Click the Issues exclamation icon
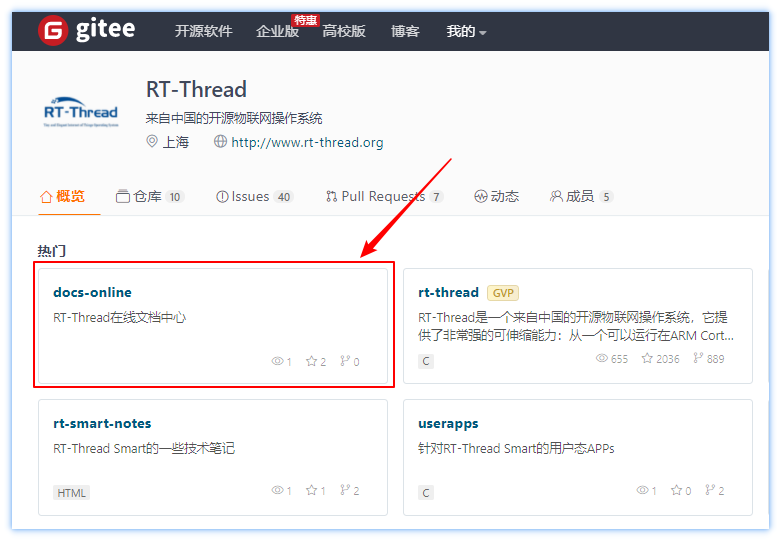 [x=222, y=197]
